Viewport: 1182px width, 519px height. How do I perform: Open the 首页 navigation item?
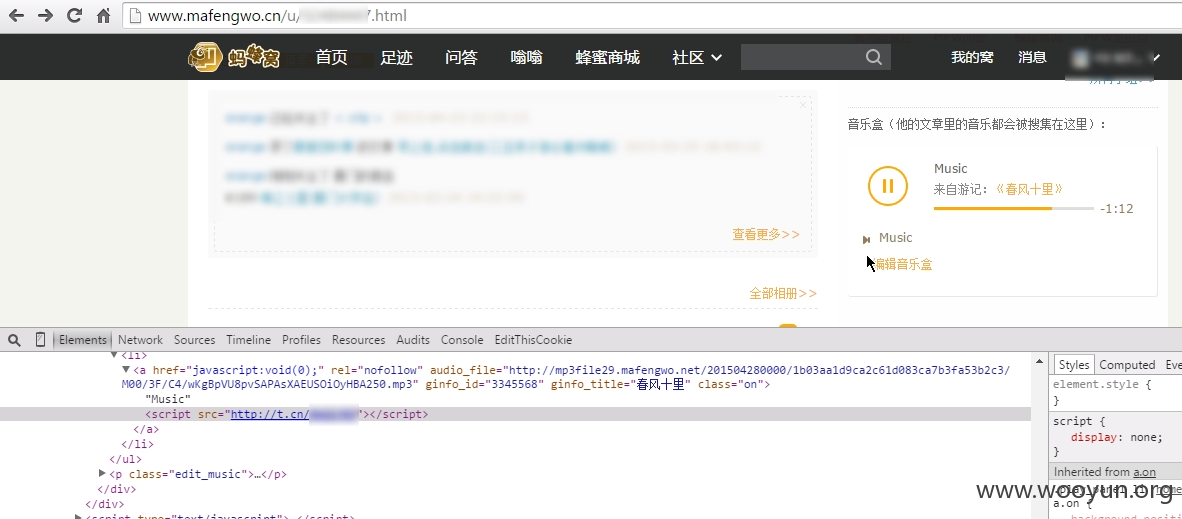click(332, 57)
